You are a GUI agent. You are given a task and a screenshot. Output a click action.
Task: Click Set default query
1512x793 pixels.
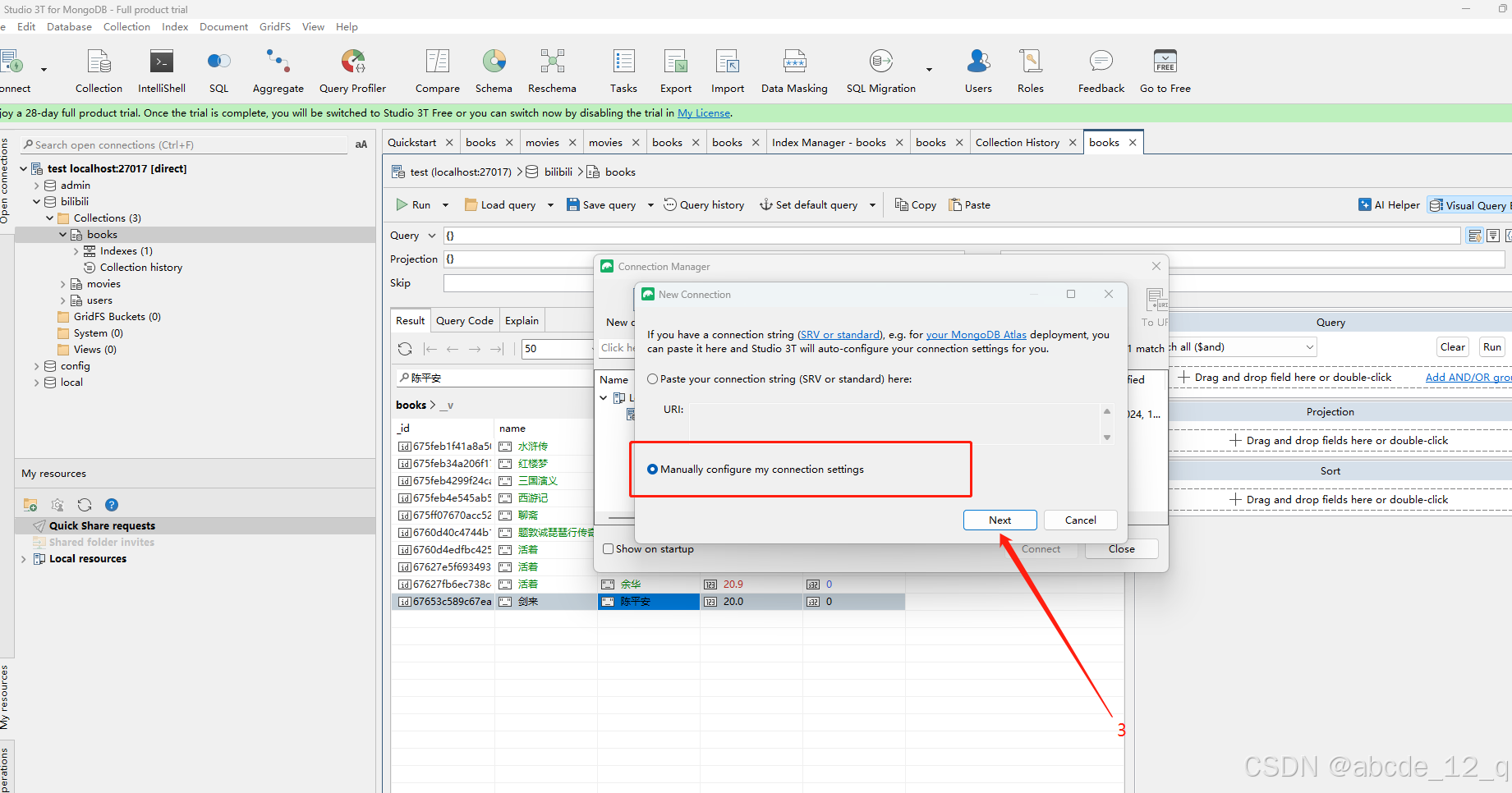coord(809,204)
